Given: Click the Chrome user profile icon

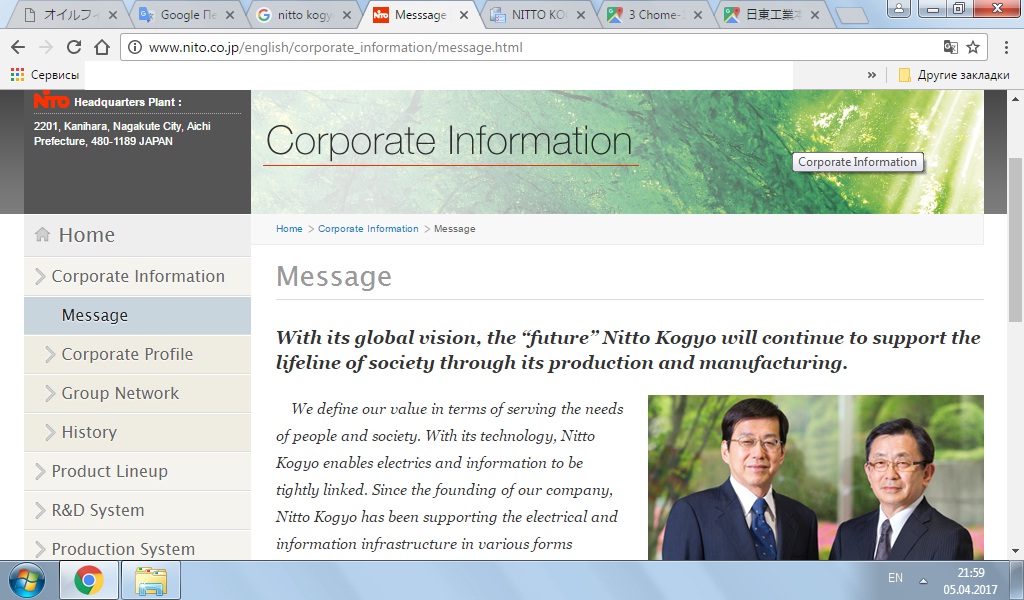Looking at the screenshot, I should coord(899,8).
